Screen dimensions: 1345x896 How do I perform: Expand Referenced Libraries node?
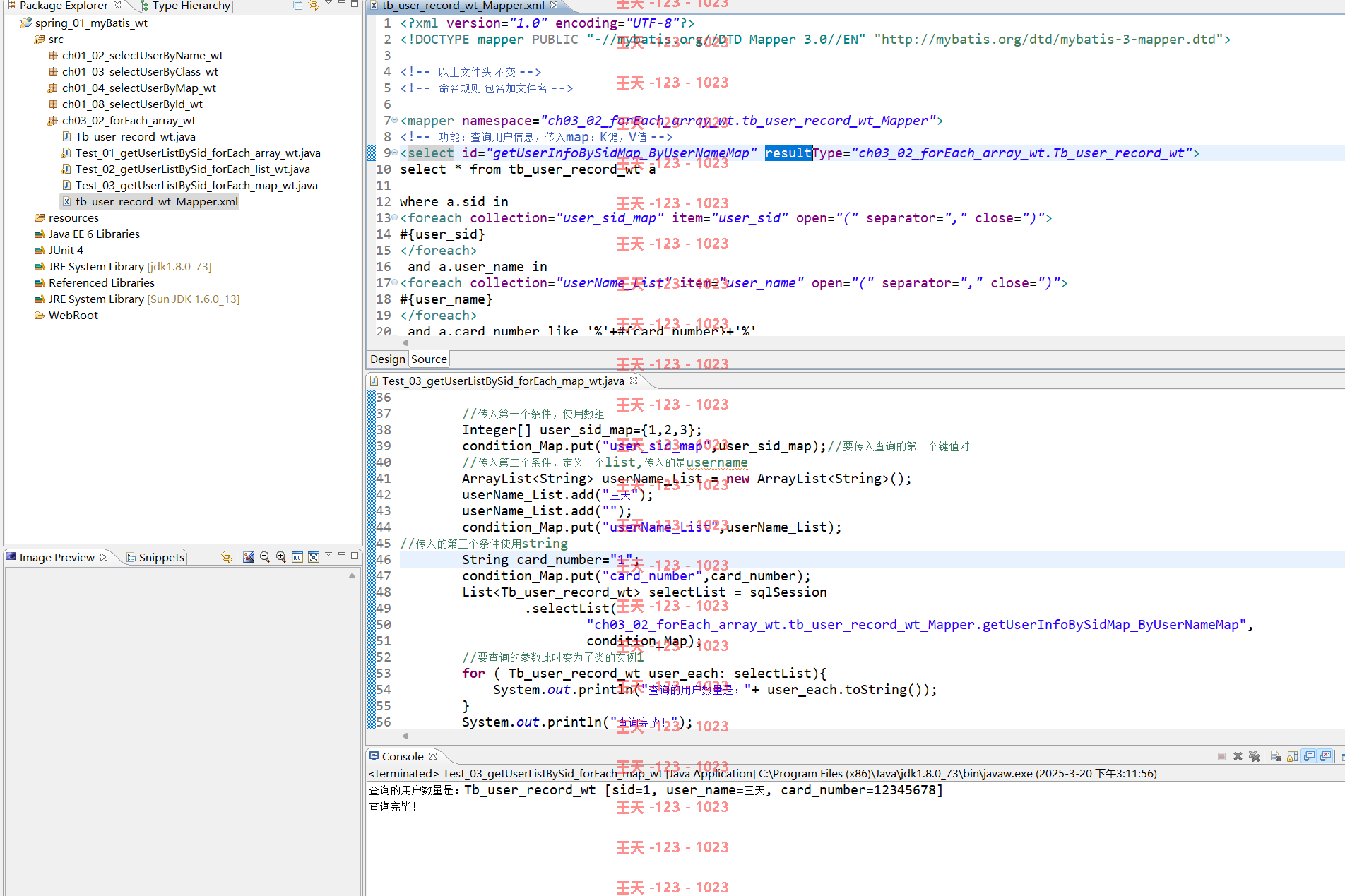coord(102,282)
